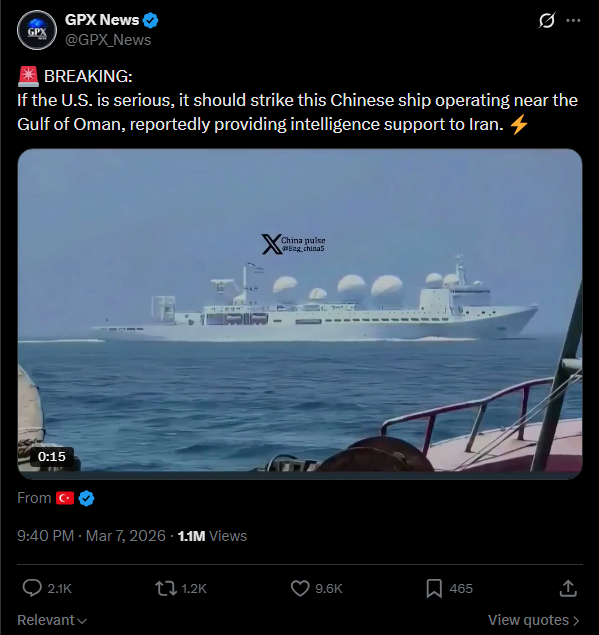Viewport: 599px width, 635px height.
Task: Bookmark this post
Action: [x=434, y=588]
